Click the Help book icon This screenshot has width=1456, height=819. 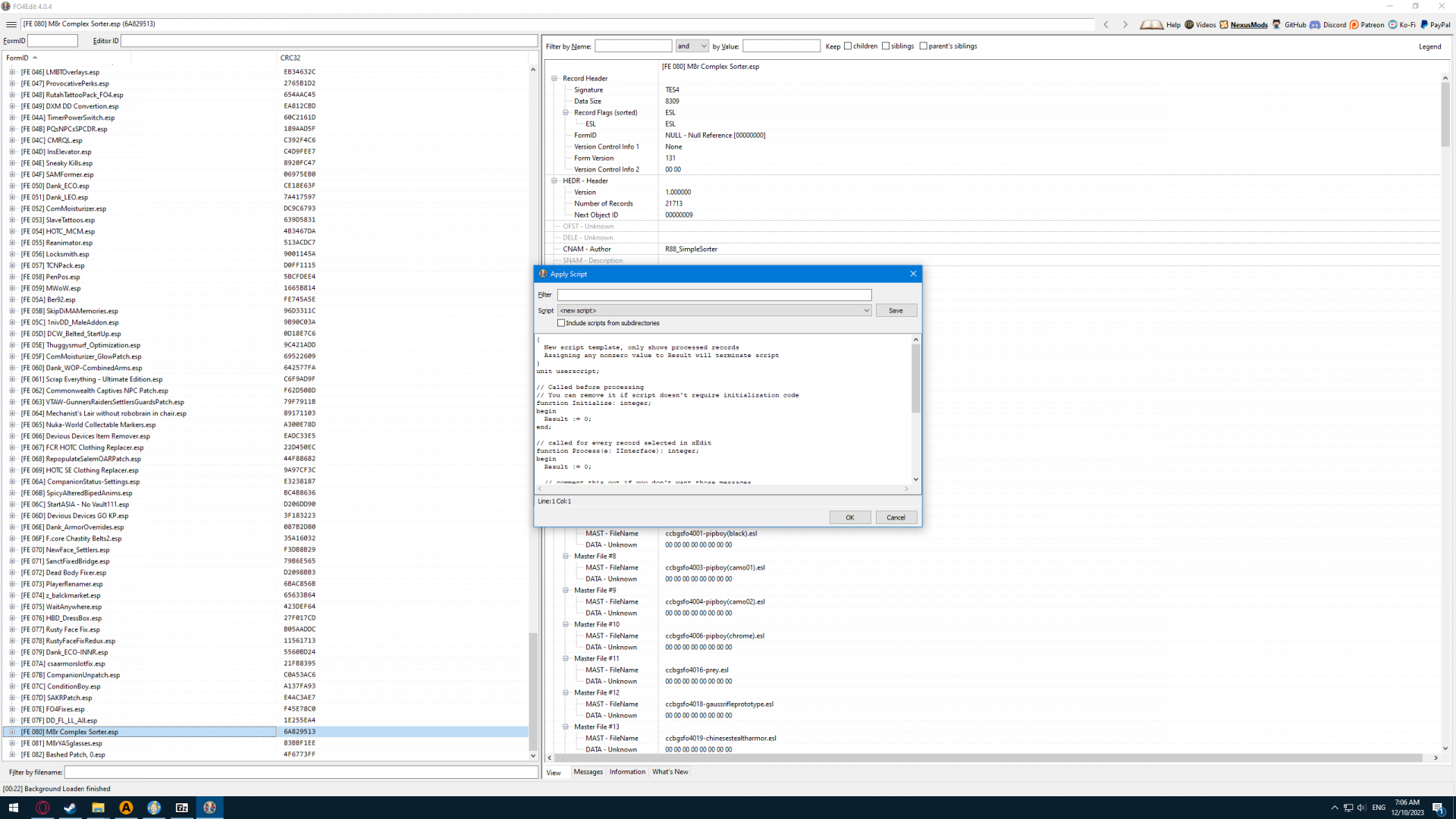pyautogui.click(x=1151, y=24)
